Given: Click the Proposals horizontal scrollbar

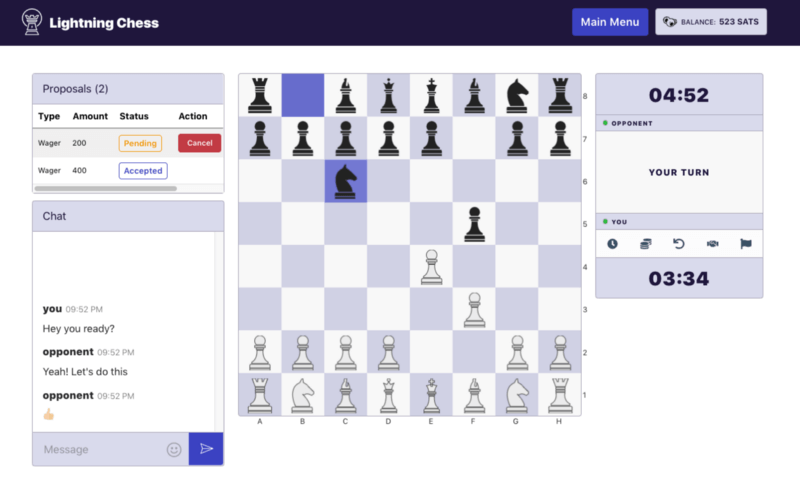Looking at the screenshot, I should 106,188.
